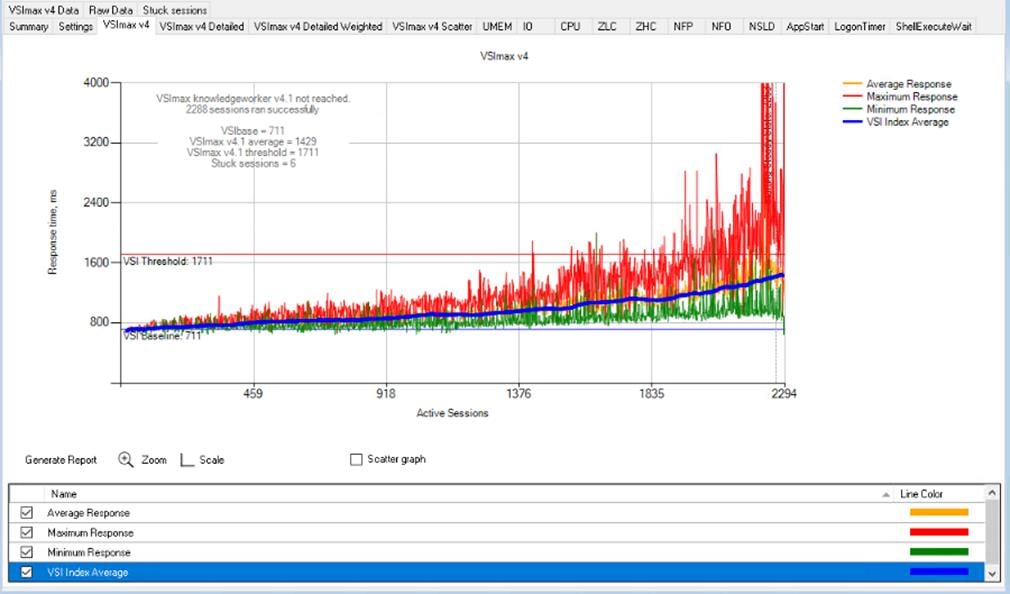Uncheck the Maximum Response series
The width and height of the screenshot is (1010, 594).
(26, 532)
